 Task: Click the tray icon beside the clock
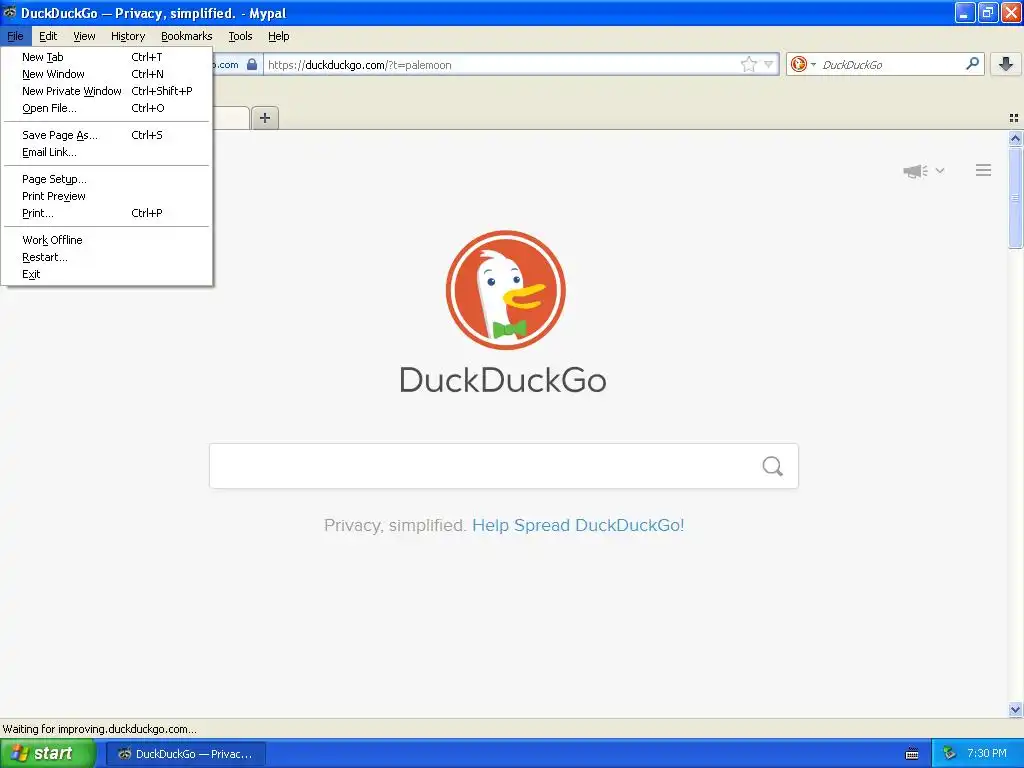coord(950,754)
